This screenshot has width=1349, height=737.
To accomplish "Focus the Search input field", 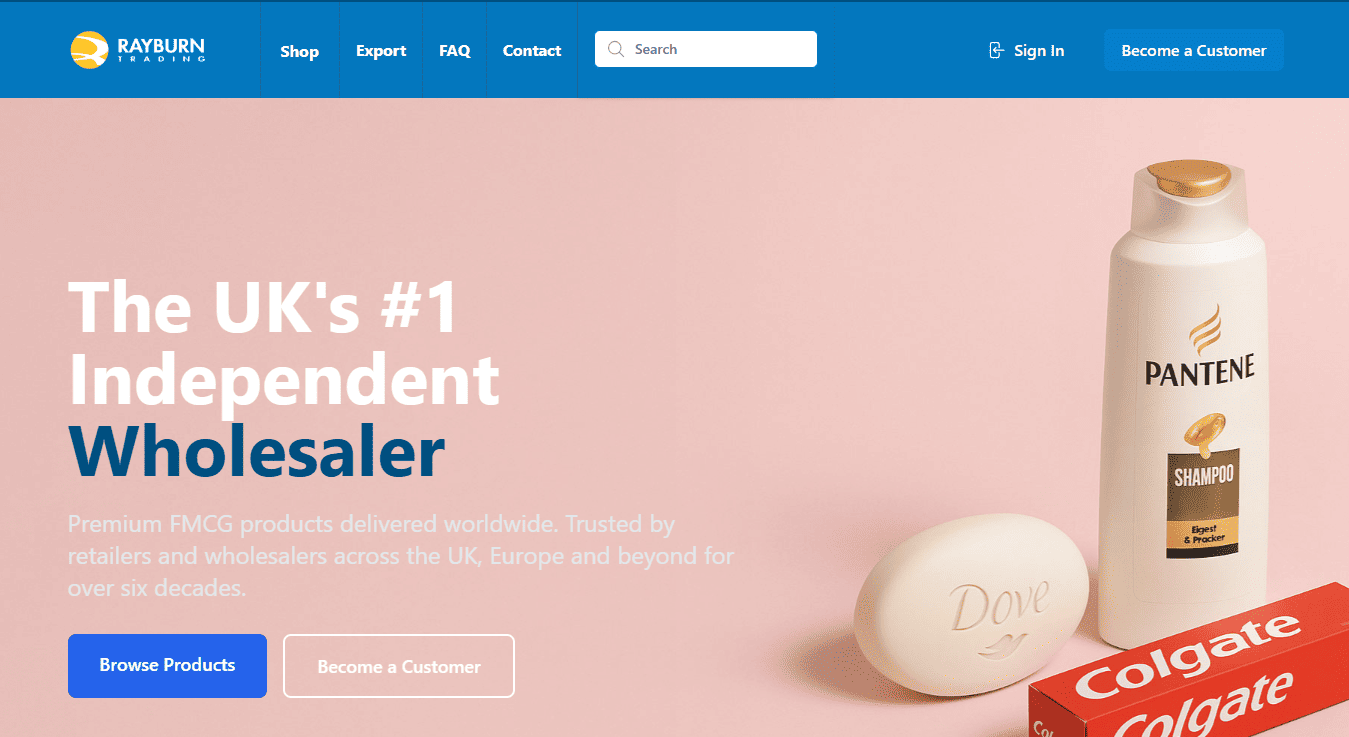I will 706,49.
